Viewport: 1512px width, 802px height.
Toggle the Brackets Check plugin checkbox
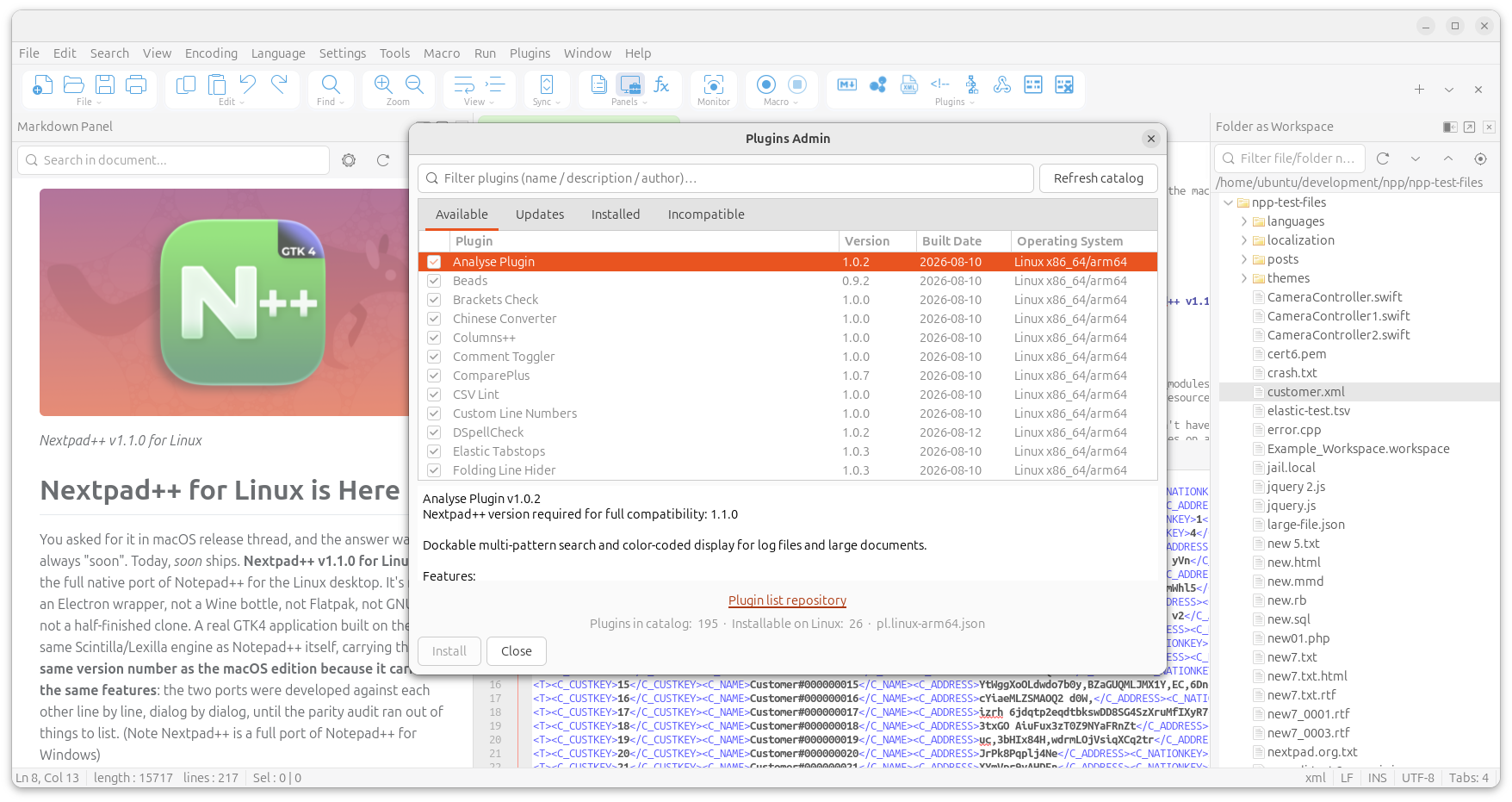[x=434, y=300]
